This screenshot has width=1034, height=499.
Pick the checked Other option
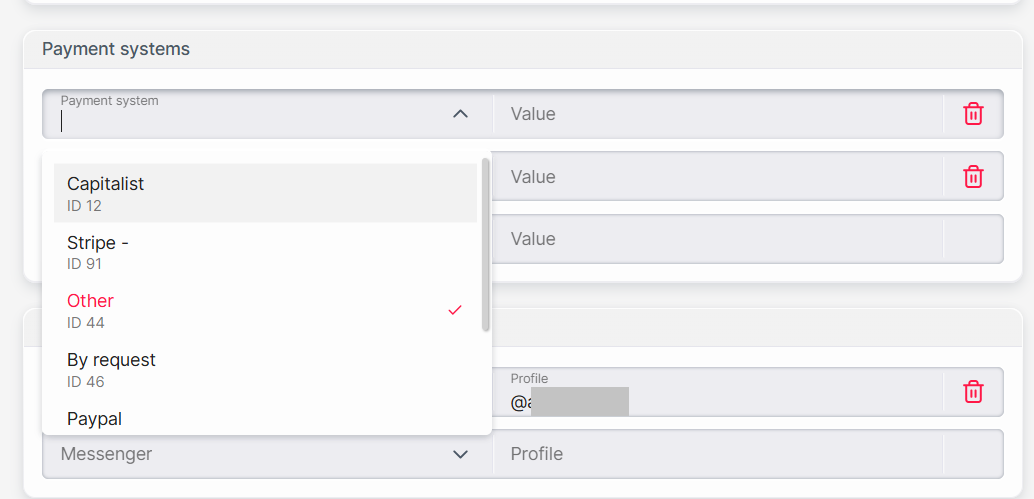click(x=265, y=310)
